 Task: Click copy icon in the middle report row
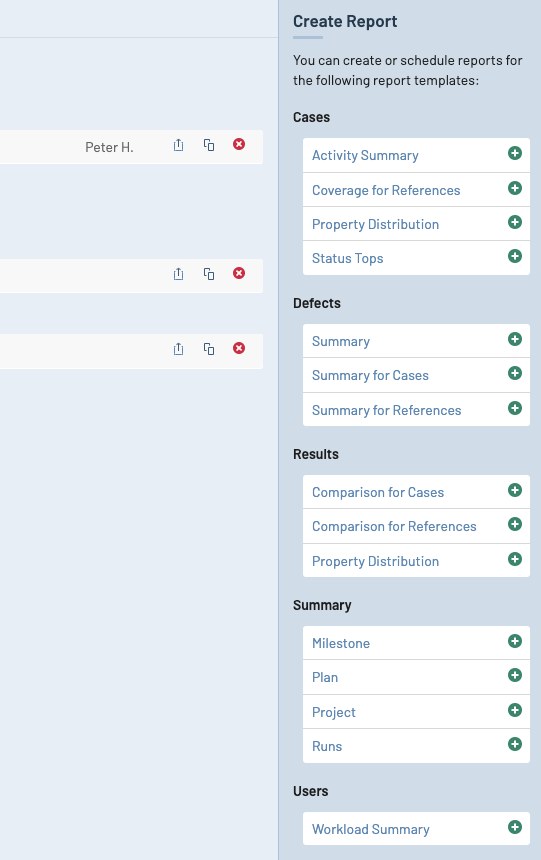point(209,274)
